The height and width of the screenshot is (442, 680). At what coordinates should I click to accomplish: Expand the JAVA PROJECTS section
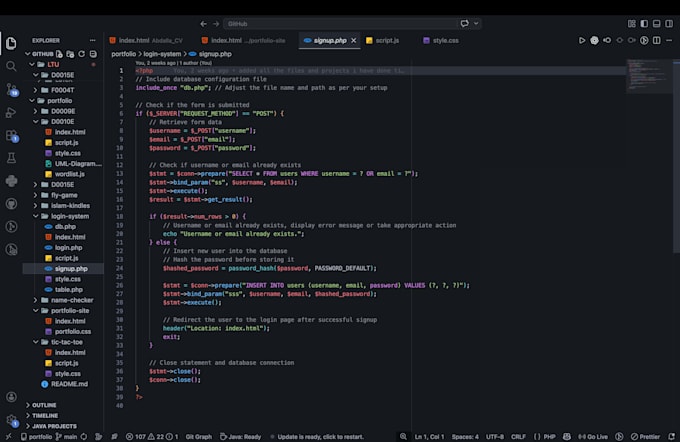[x=63, y=426]
